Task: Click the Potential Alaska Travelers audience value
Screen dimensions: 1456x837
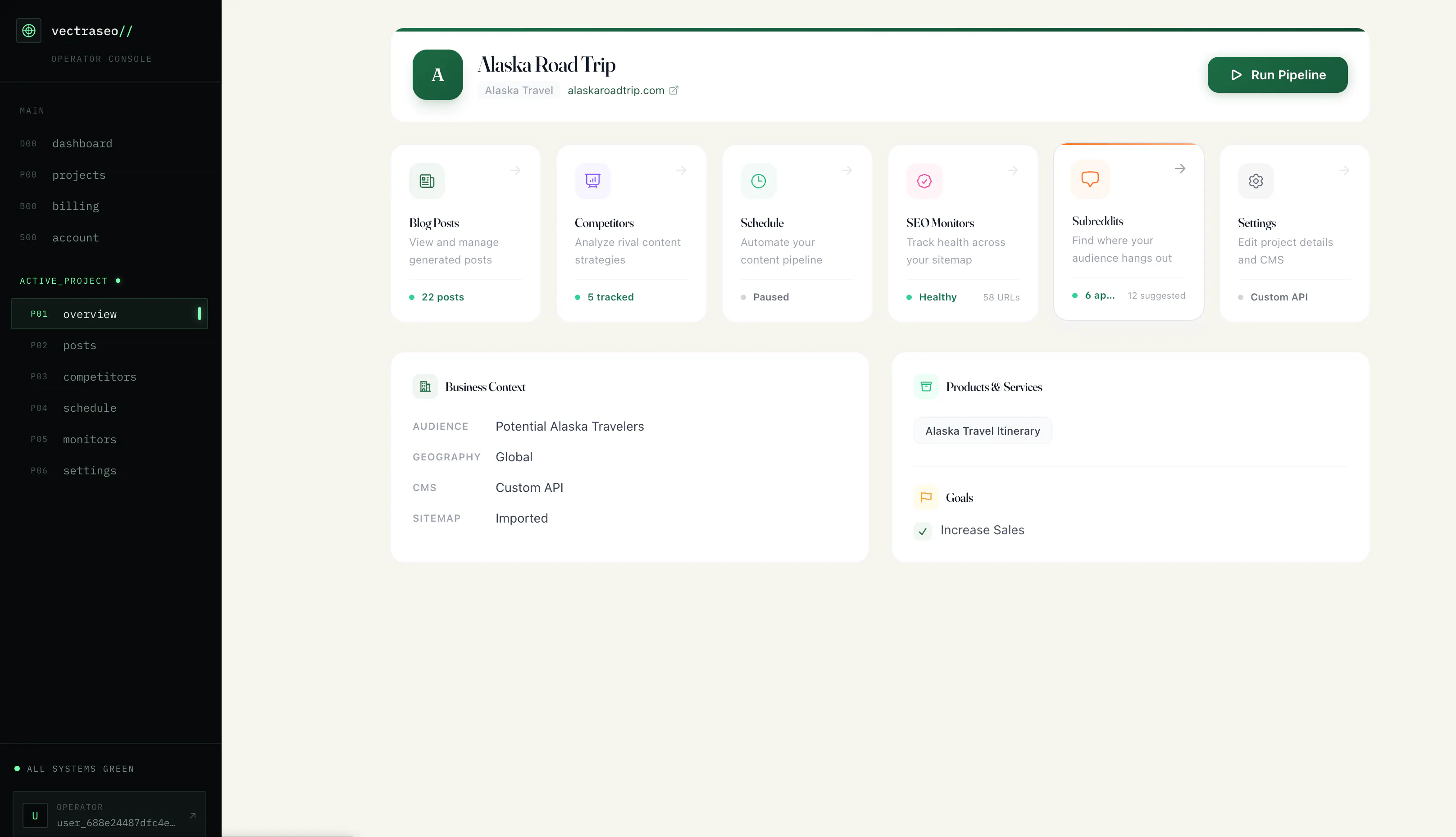Action: [569, 427]
